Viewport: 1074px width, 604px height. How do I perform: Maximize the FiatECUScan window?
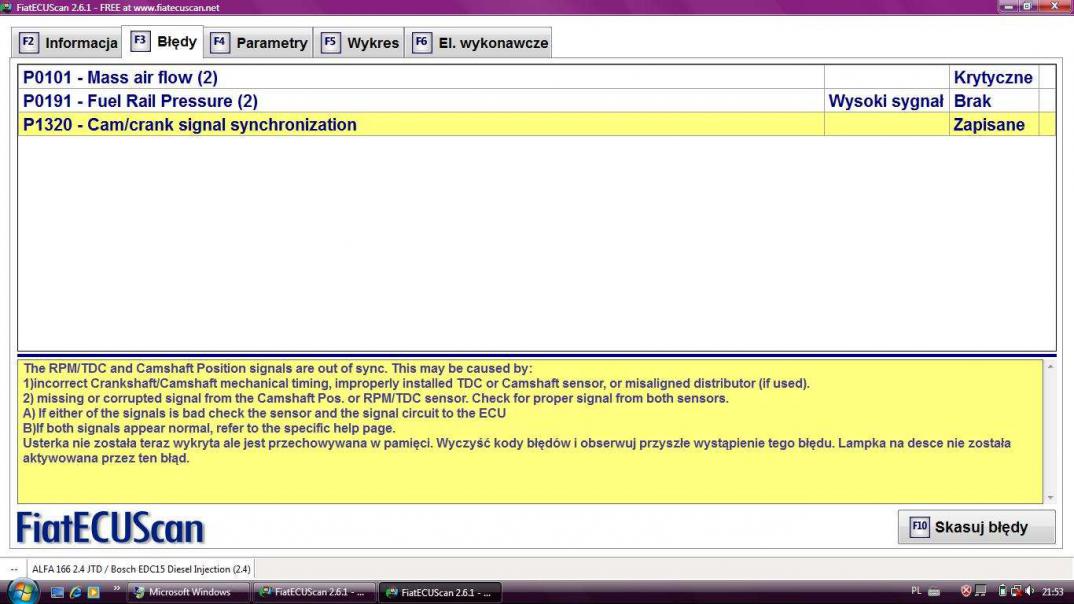tap(1027, 6)
